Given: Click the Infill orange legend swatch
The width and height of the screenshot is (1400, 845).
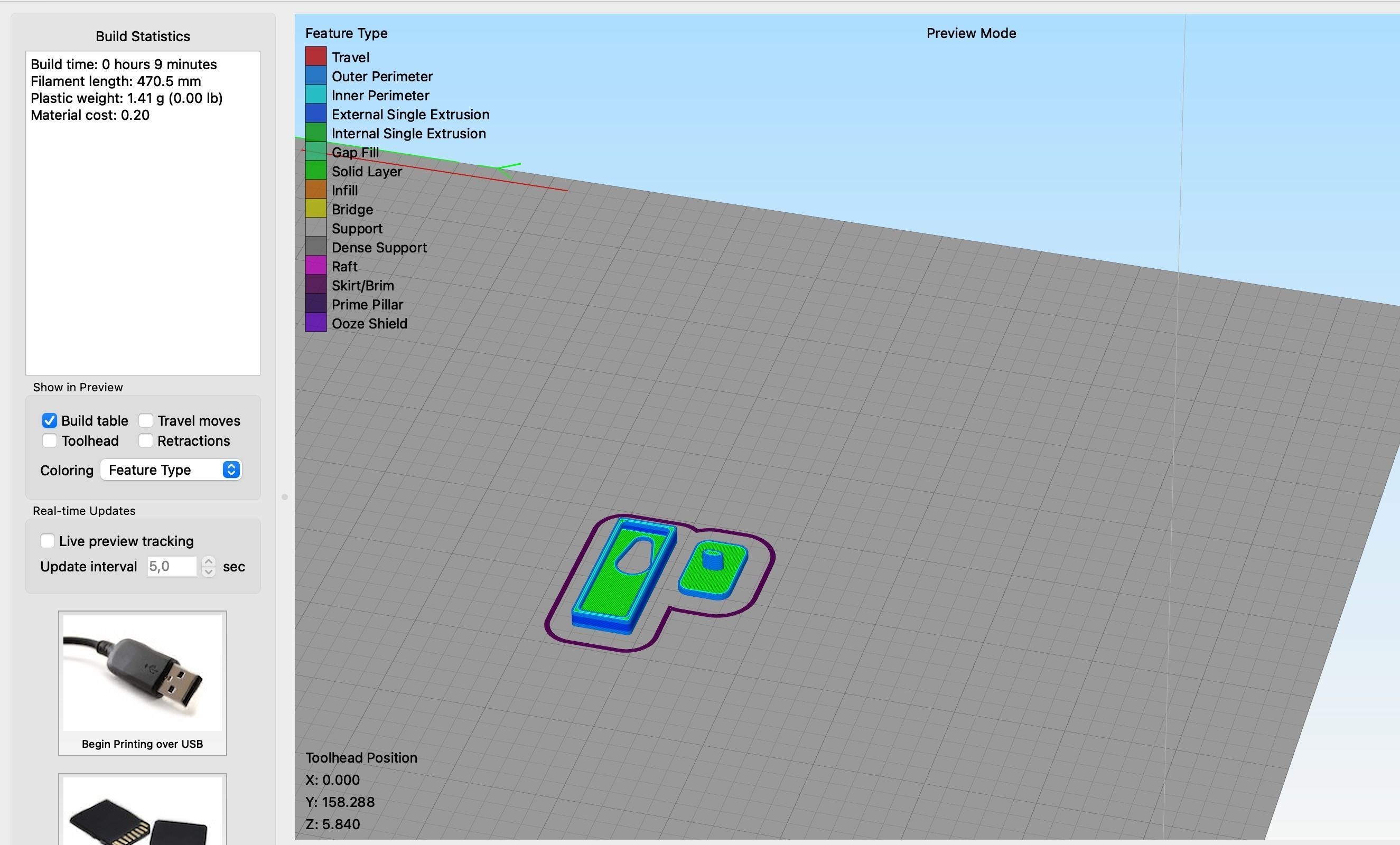Looking at the screenshot, I should pos(315,190).
